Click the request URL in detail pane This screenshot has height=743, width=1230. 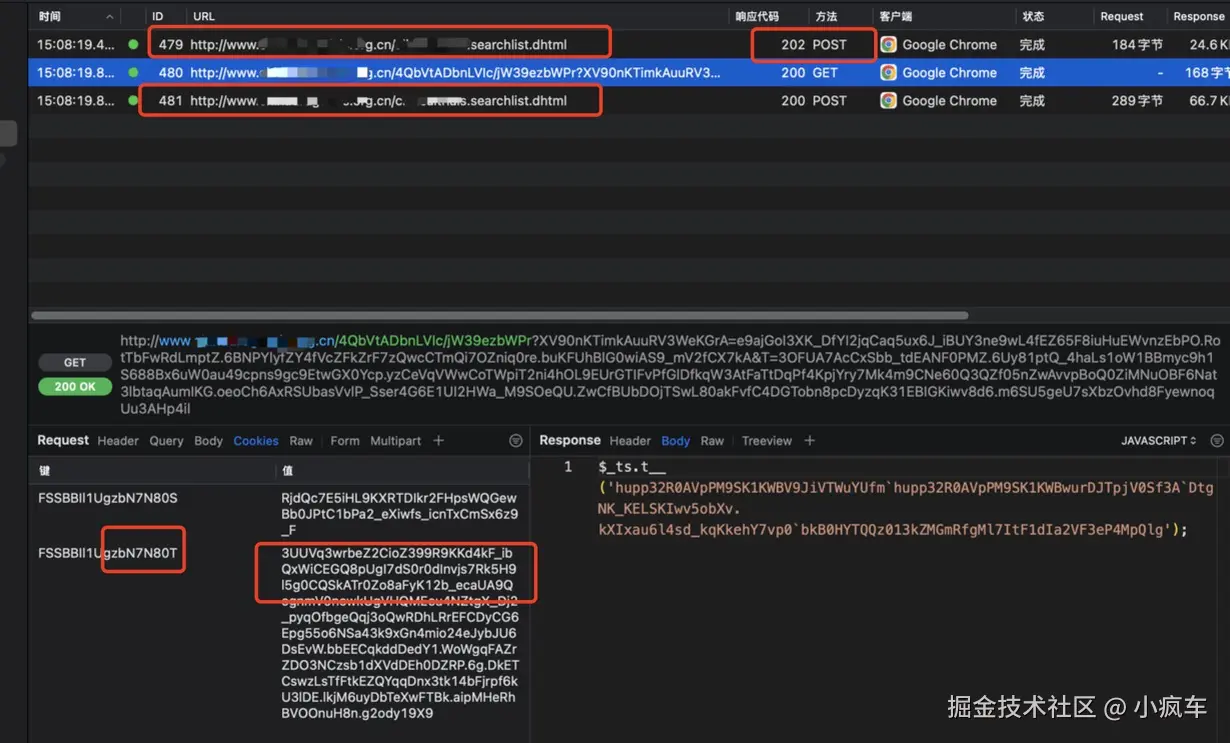point(669,375)
